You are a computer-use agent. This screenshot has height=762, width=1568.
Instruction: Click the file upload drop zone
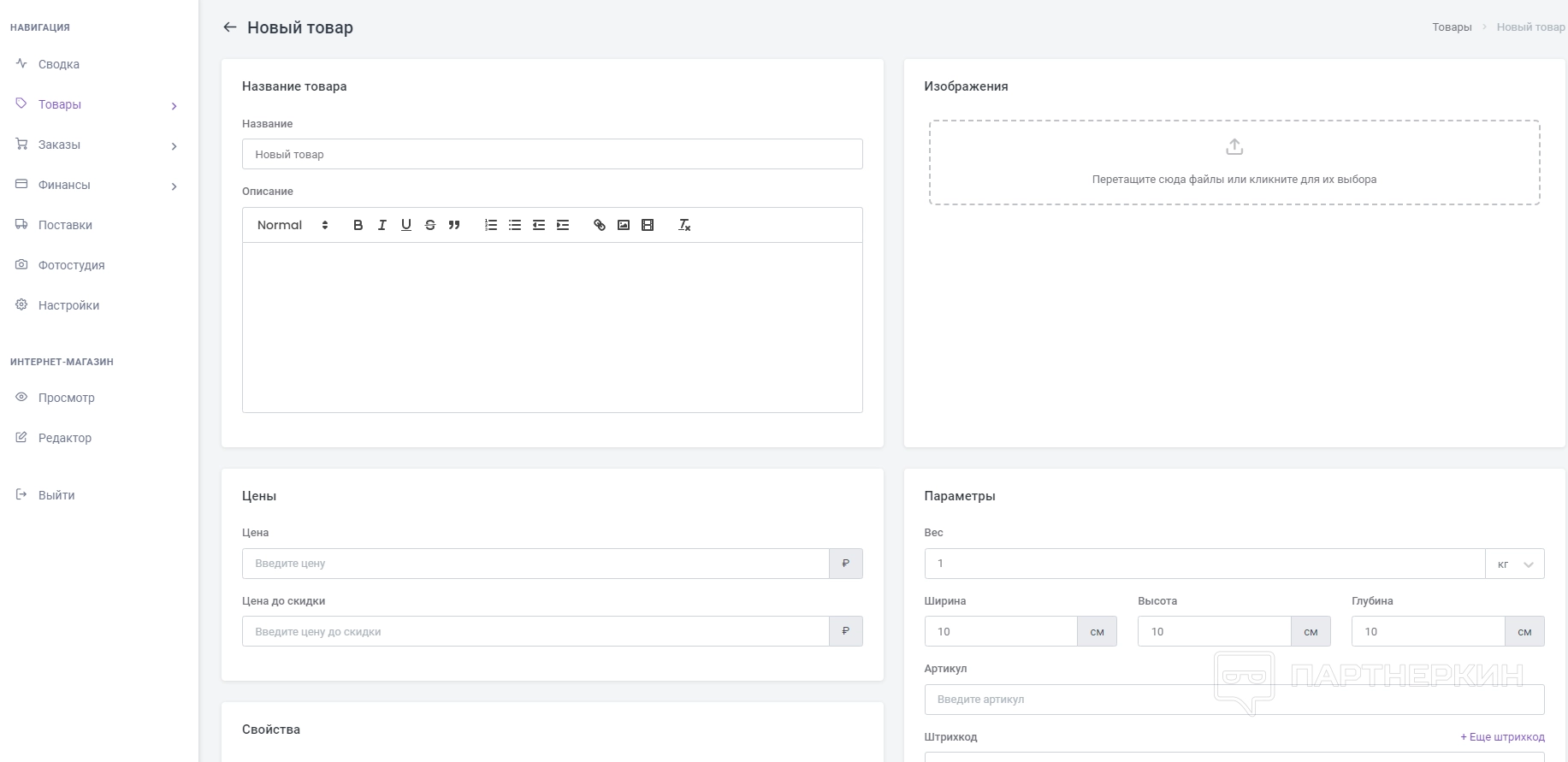click(x=1234, y=162)
